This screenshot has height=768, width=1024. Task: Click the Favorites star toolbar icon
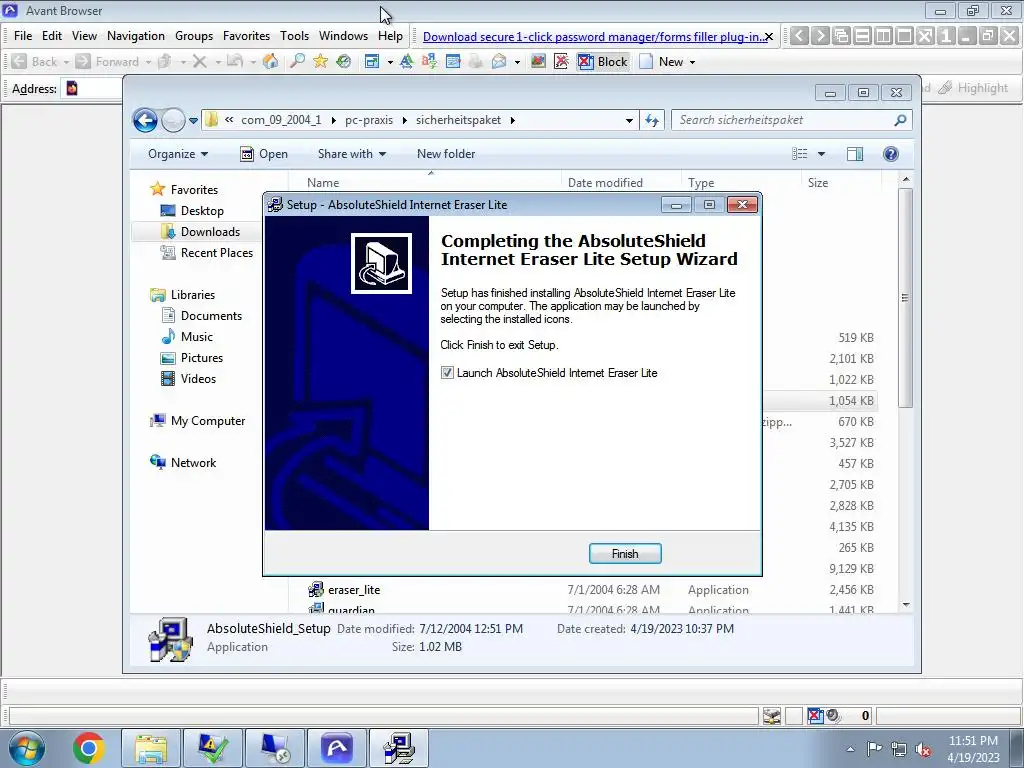(320, 61)
